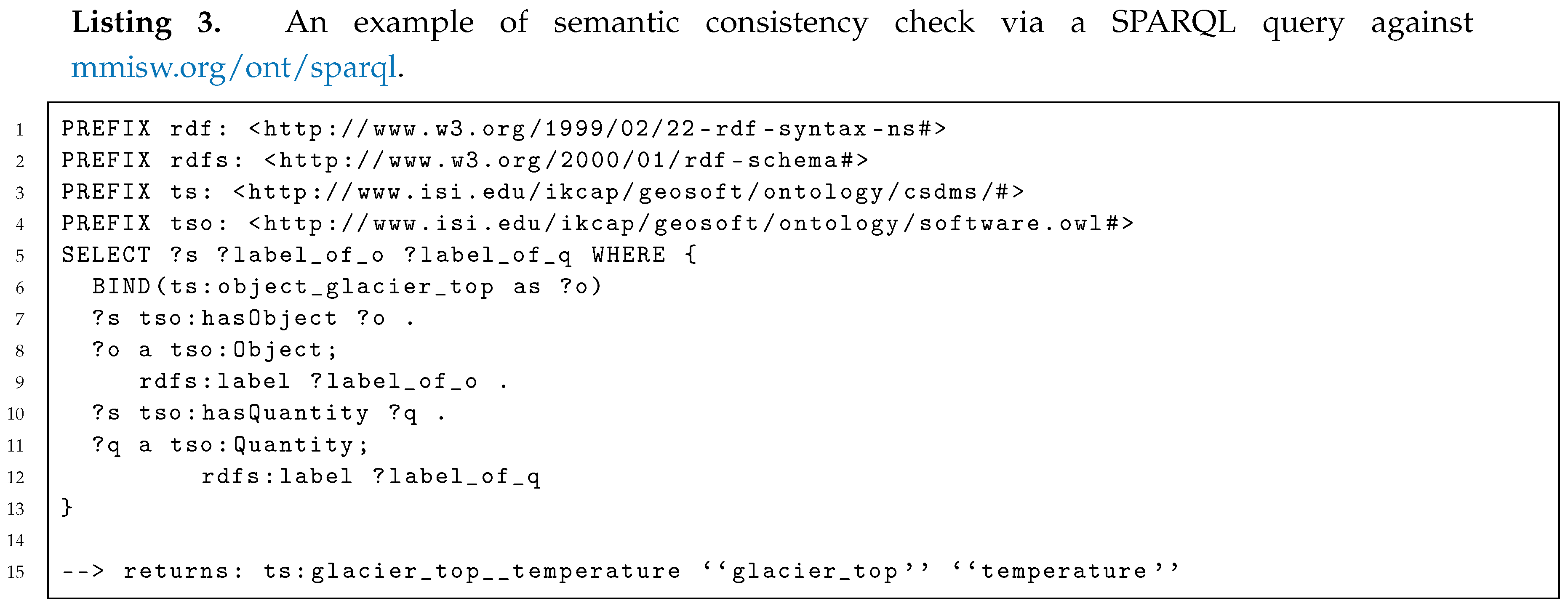Screen dimensions: 1568x606
Task: Click tso:hasObject on line 7
Action: tap(238, 319)
